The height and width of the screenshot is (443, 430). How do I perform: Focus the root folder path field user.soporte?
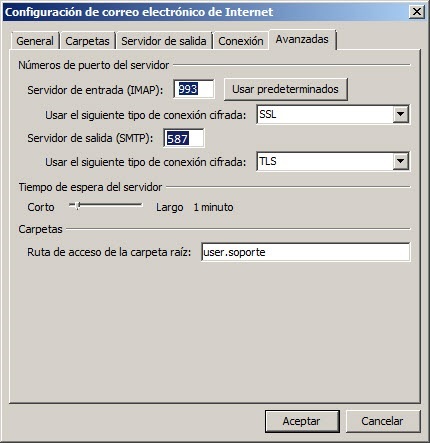click(x=306, y=252)
